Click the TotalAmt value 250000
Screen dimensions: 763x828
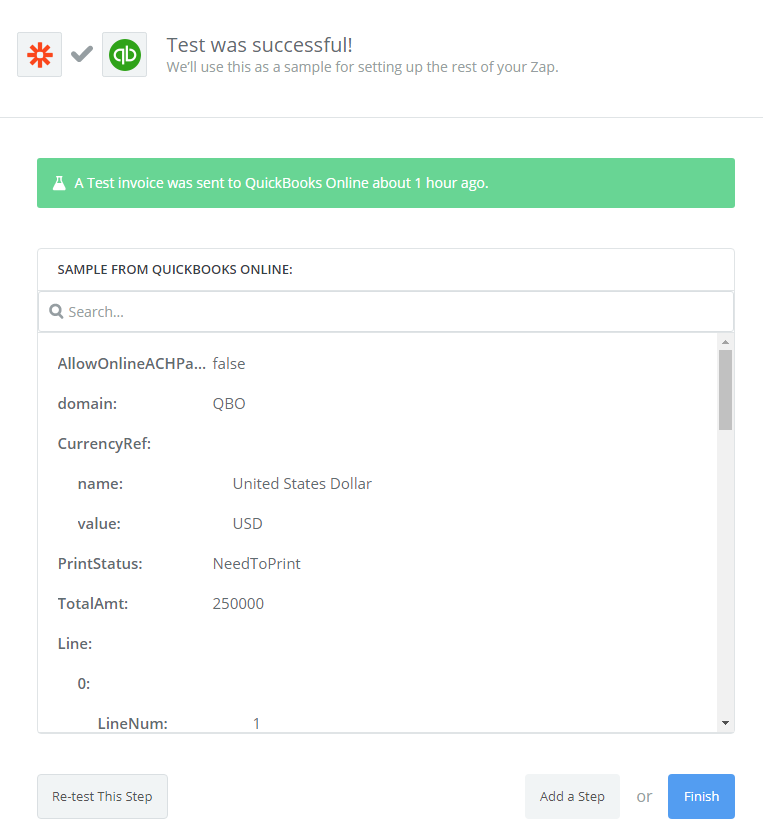238,604
